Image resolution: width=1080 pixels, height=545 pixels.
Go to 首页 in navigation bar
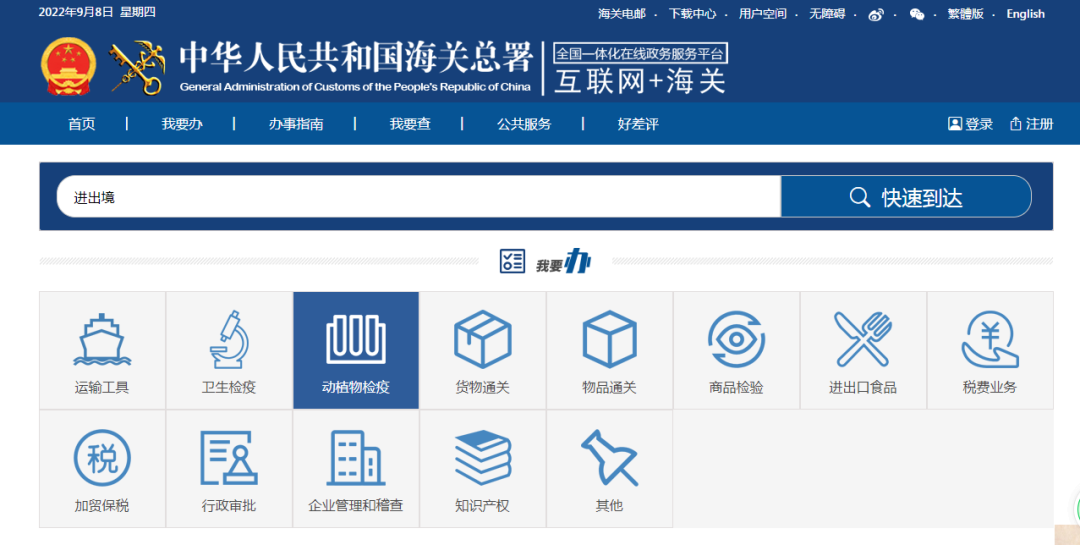(81, 124)
